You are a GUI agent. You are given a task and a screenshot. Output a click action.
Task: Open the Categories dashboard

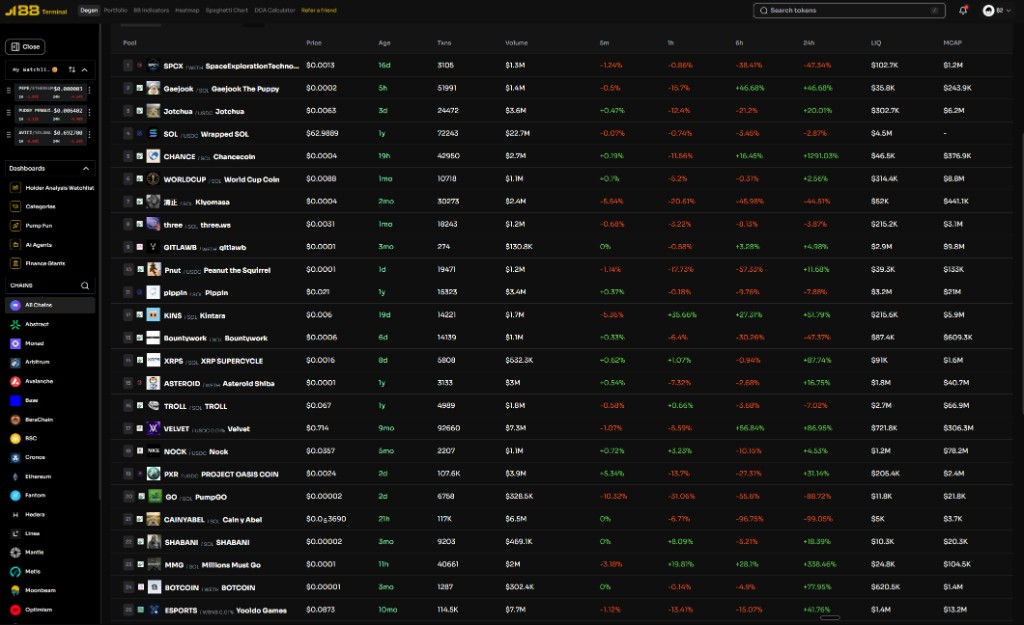point(33,206)
